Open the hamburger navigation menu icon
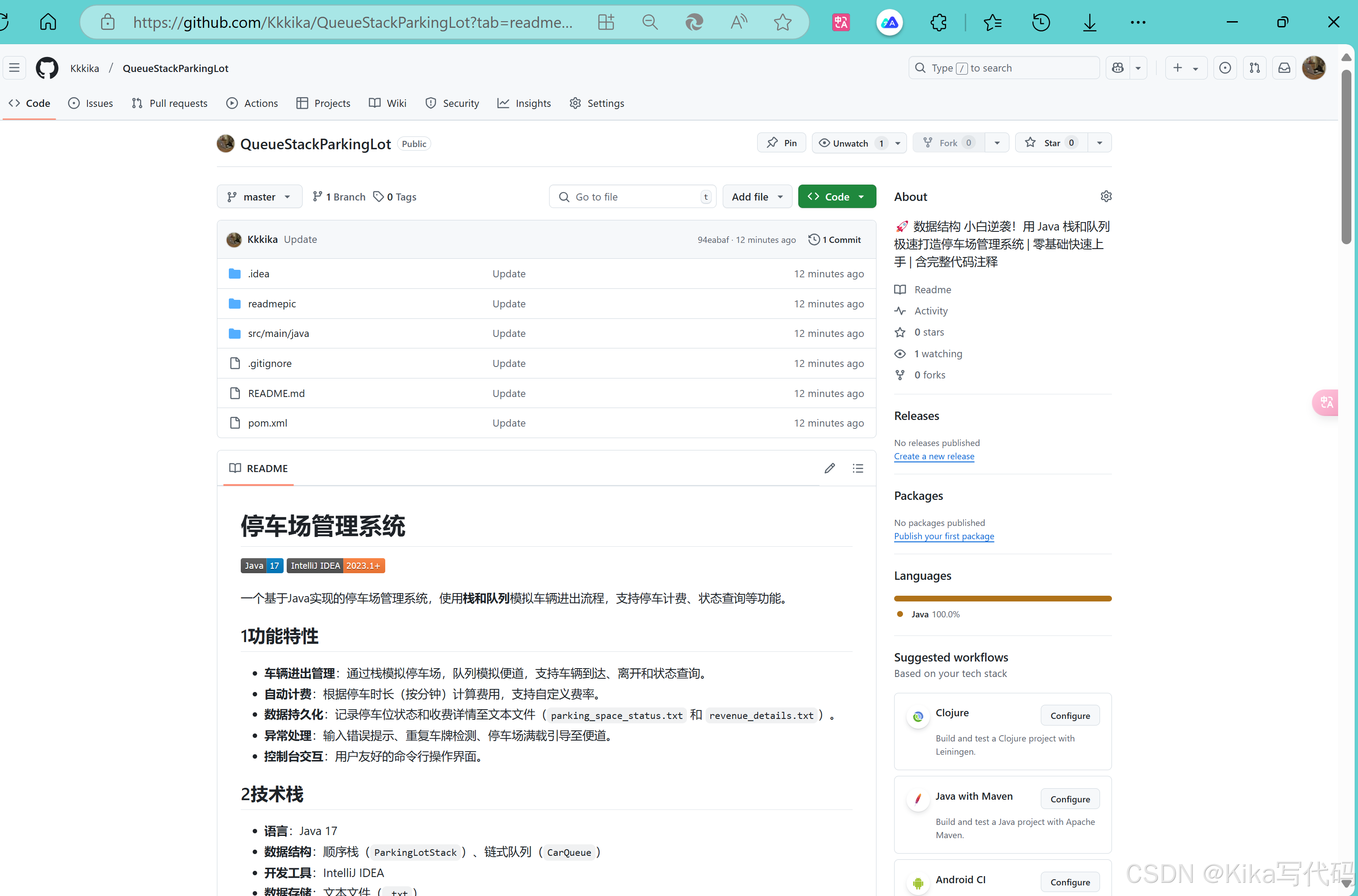This screenshot has height=896, width=1358. point(14,68)
